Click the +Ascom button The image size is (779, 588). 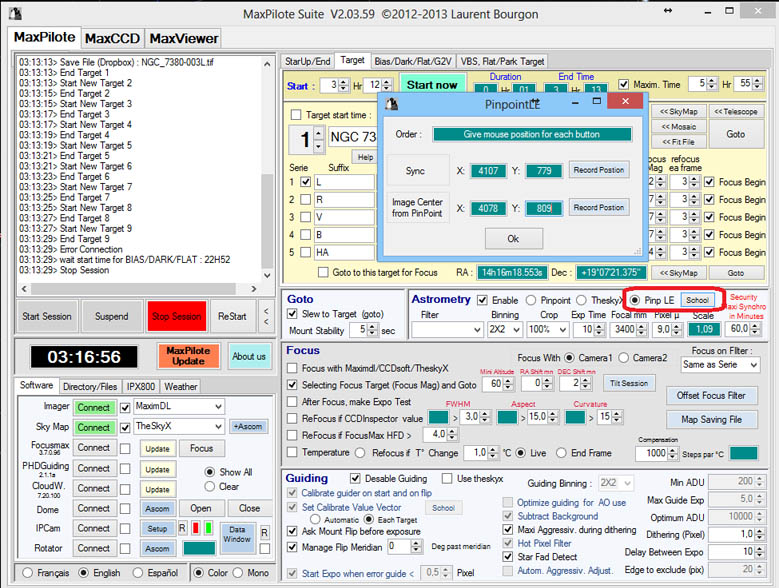(248, 427)
